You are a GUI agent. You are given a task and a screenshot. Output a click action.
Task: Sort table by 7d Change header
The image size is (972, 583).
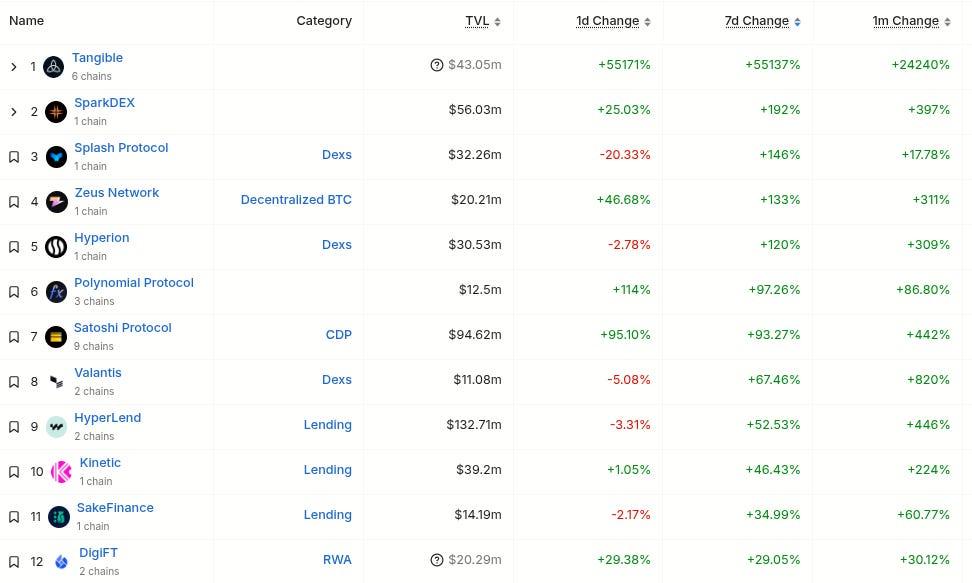click(x=757, y=21)
